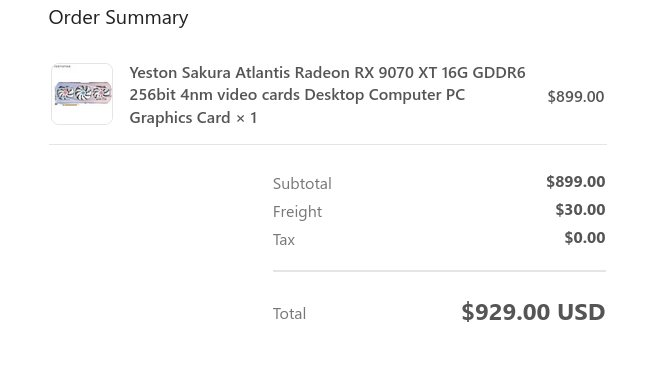Viewport: 653px width, 366px height.
Task: Click the divider line below the product
Action: [327, 144]
